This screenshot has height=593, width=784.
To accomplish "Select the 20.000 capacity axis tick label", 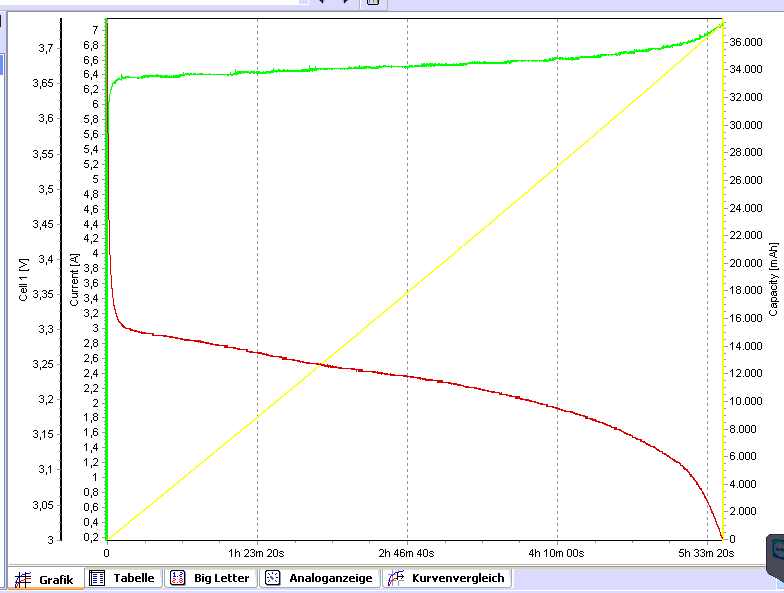I will point(747,263).
